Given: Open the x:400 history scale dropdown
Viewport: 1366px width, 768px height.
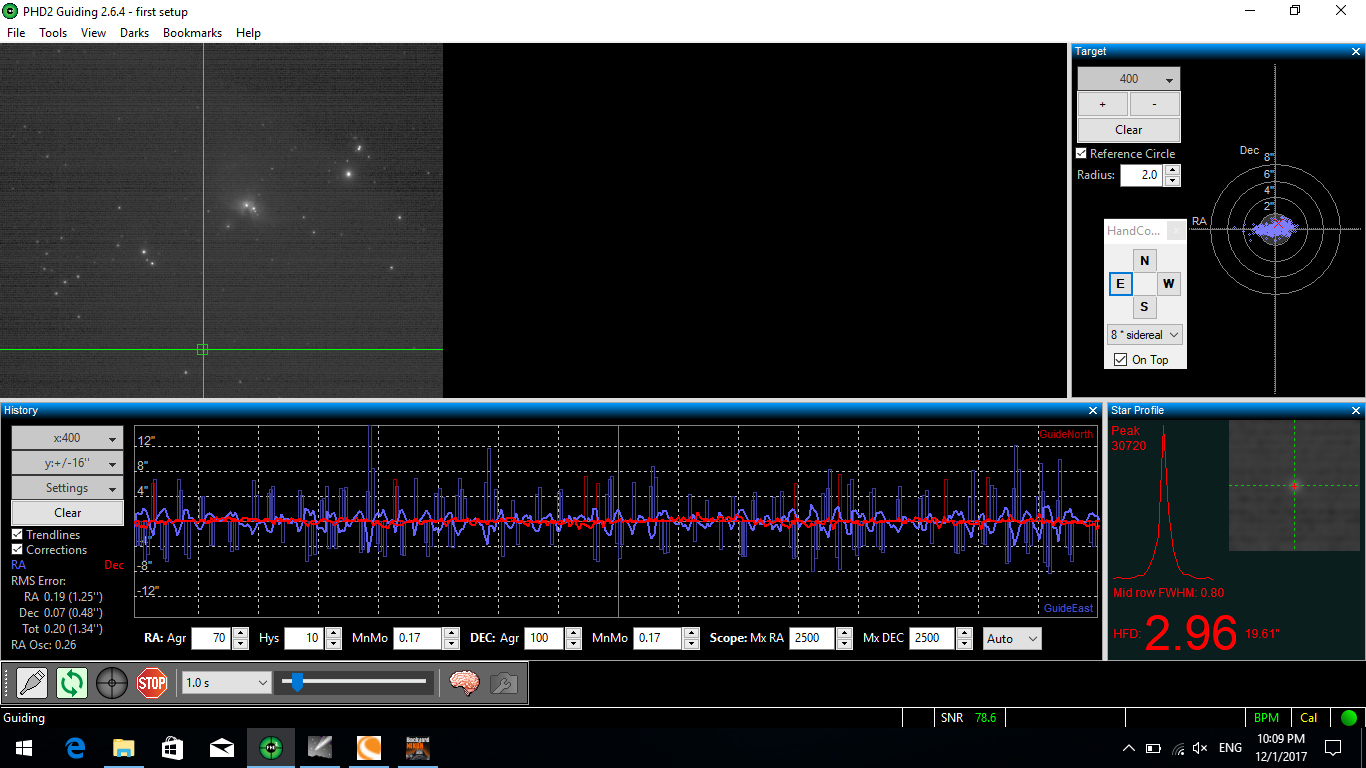Looking at the screenshot, I should coord(67,438).
